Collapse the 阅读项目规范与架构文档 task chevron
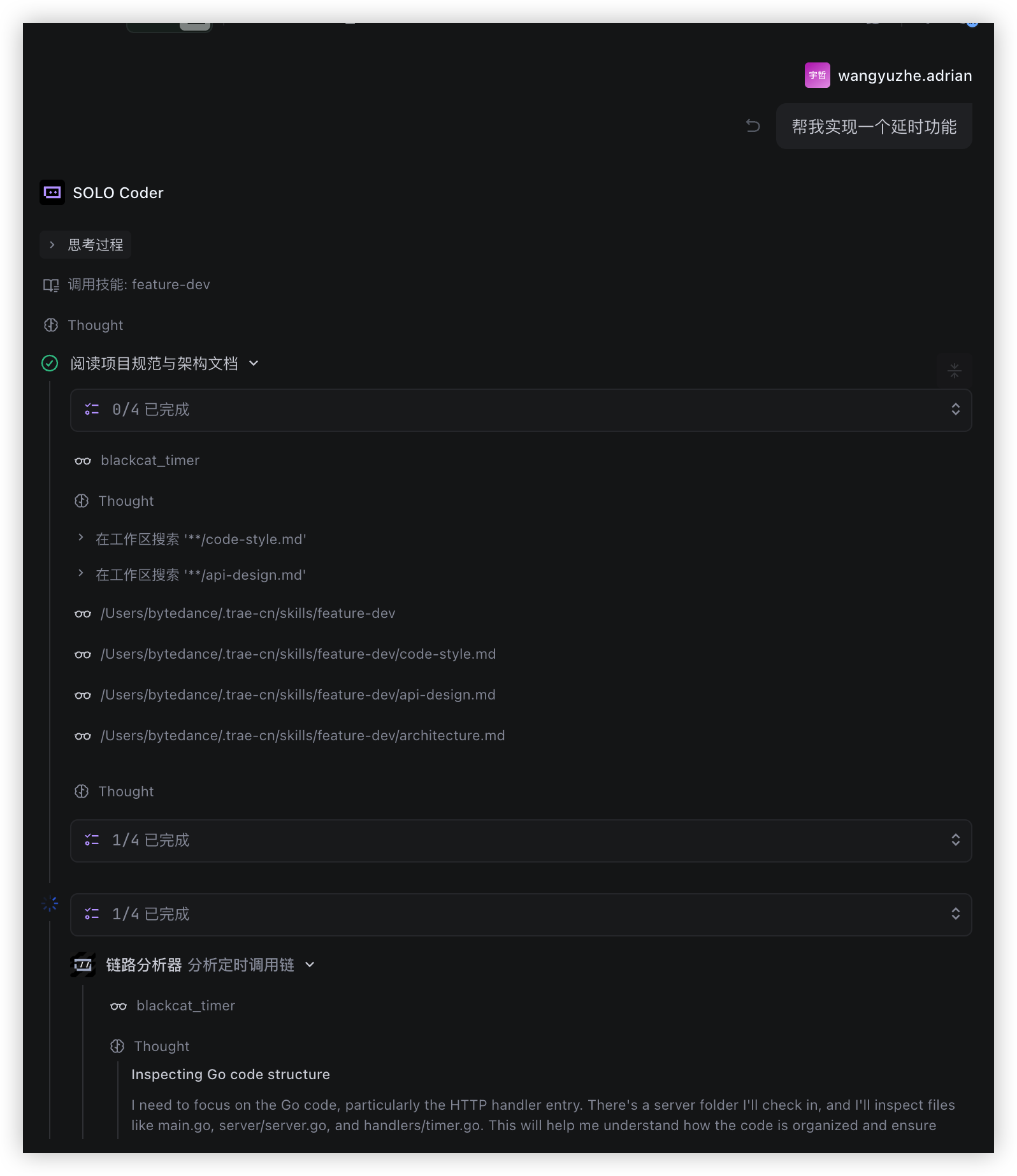1017x1176 pixels. [254, 363]
